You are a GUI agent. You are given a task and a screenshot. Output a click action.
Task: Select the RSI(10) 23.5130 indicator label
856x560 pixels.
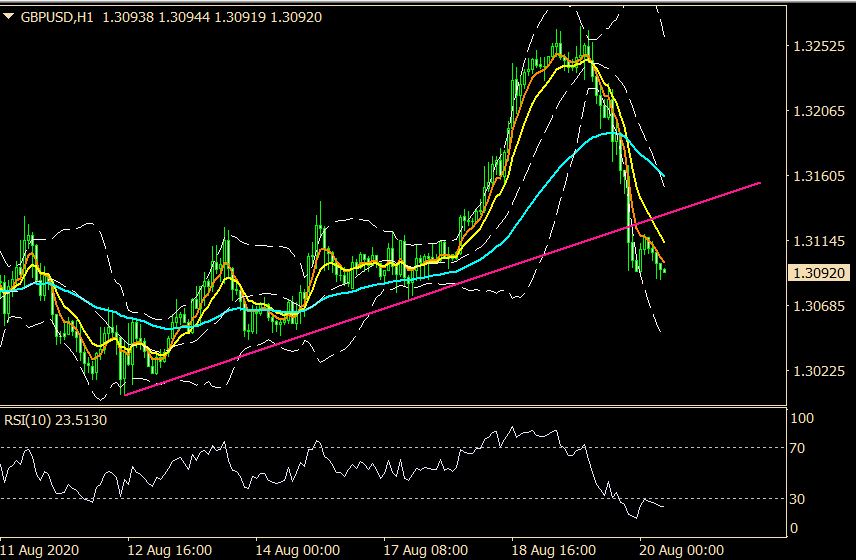pyautogui.click(x=56, y=420)
